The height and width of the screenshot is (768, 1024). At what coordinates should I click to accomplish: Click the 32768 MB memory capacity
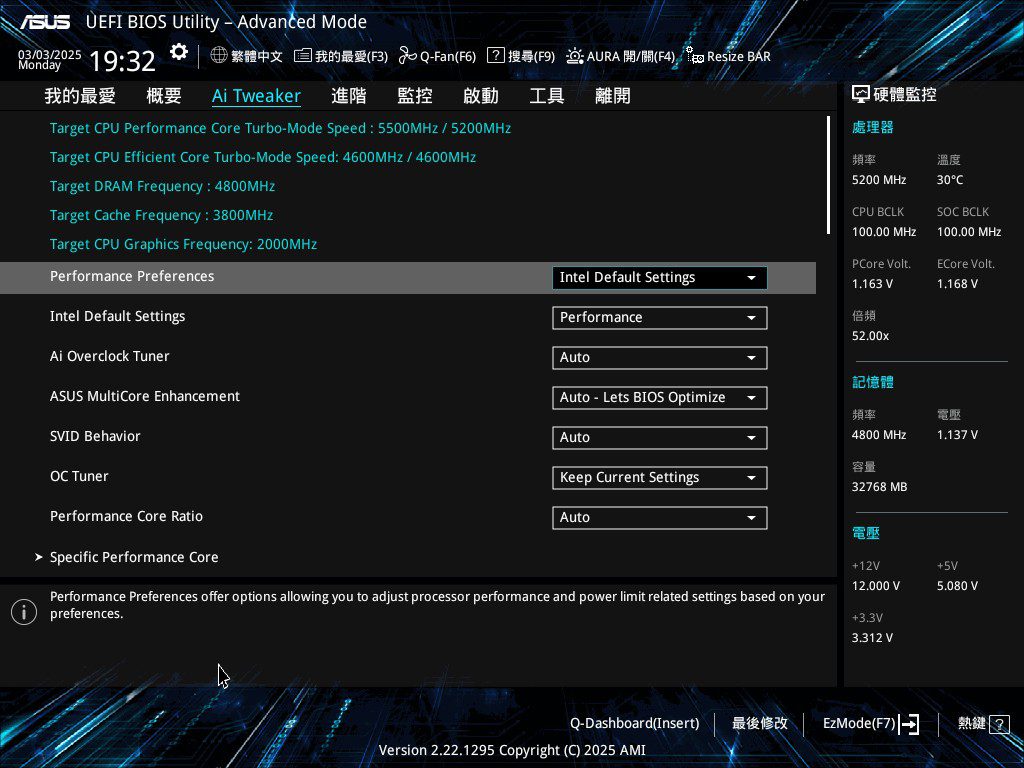coord(879,487)
